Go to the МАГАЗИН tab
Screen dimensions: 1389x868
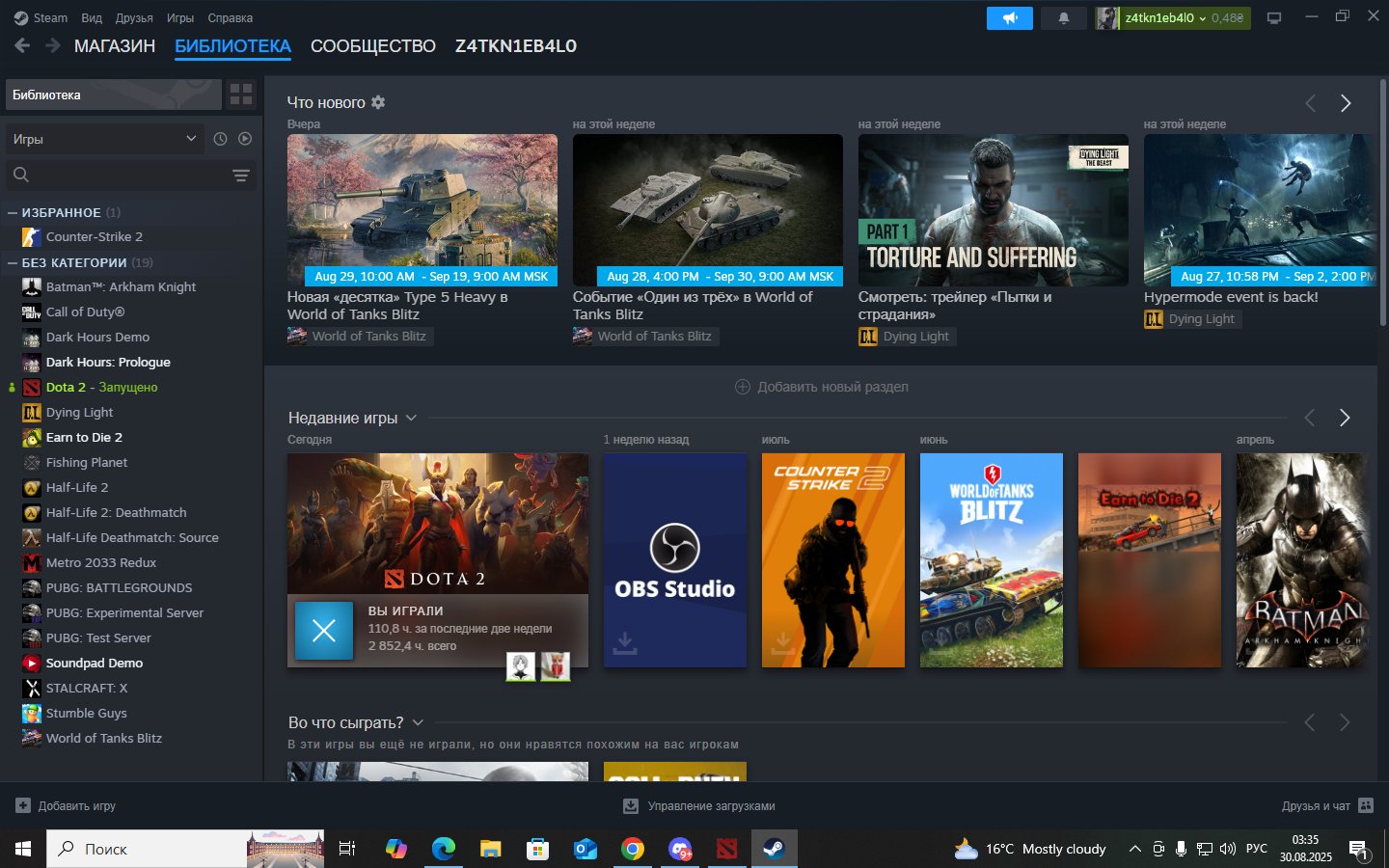(114, 46)
